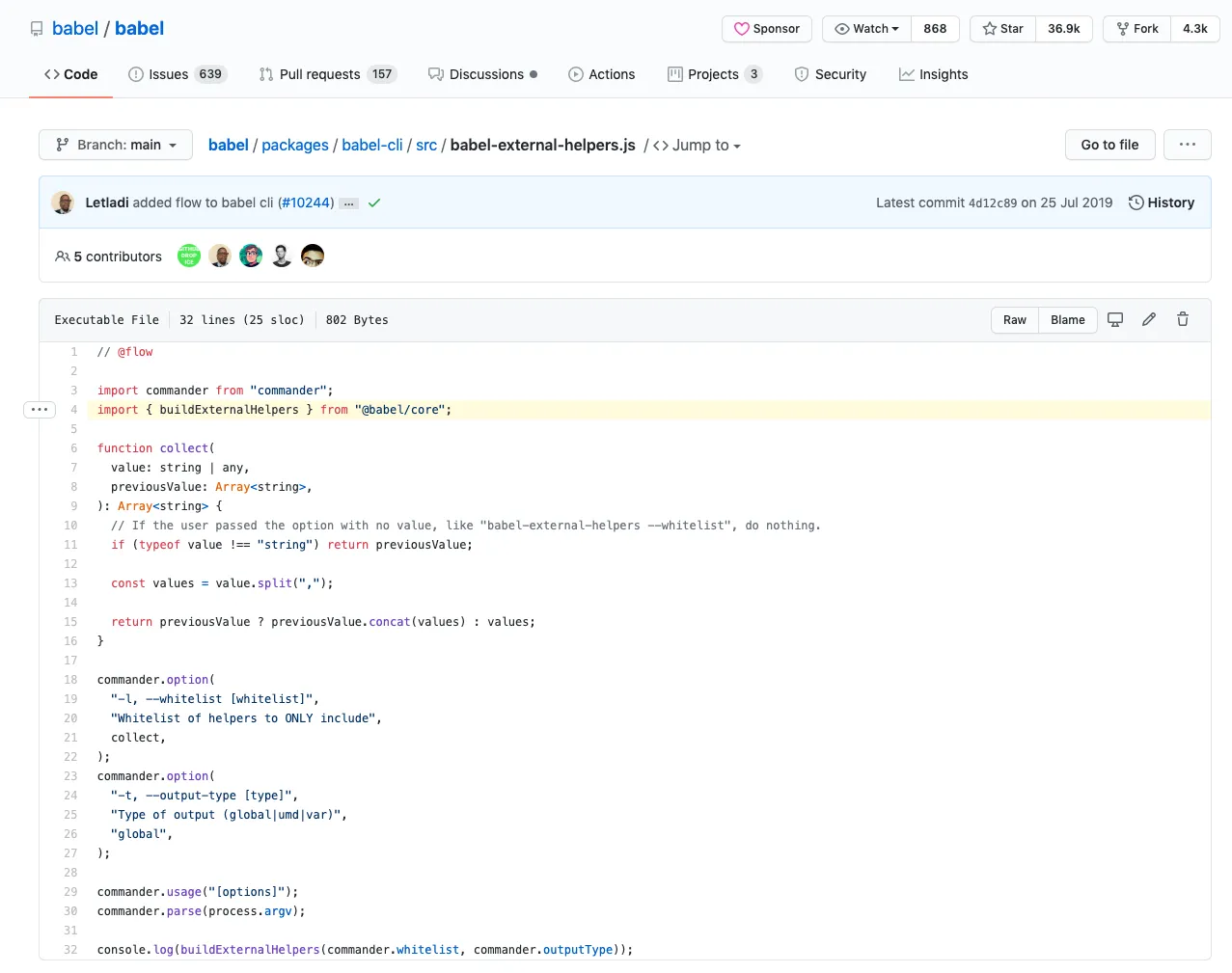Image resolution: width=1232 pixels, height=973 pixels.
Task: Select line number 32
Action: click(70, 950)
